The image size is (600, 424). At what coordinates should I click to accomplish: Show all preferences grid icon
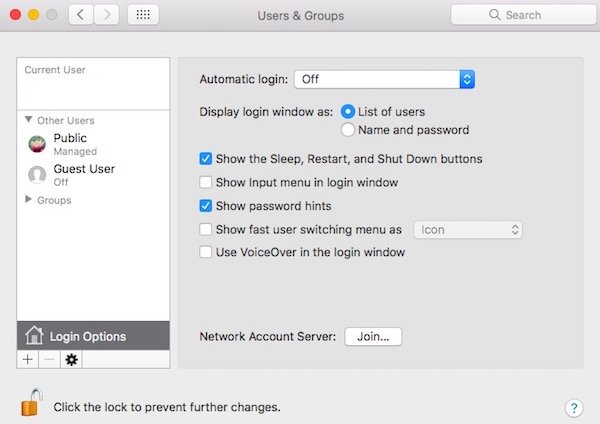(143, 15)
